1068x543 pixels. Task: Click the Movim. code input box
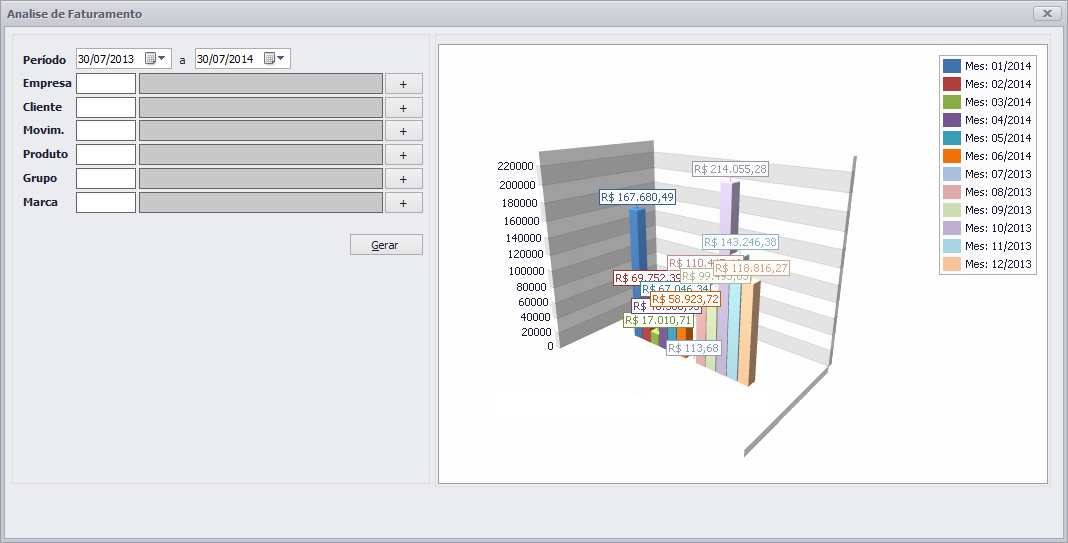tap(106, 131)
